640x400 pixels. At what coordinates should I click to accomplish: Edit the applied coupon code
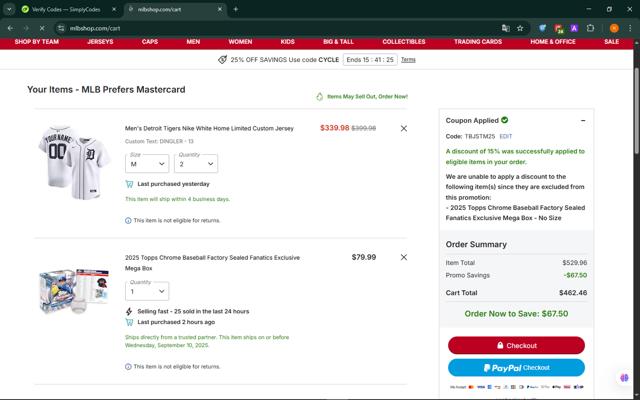(505, 136)
